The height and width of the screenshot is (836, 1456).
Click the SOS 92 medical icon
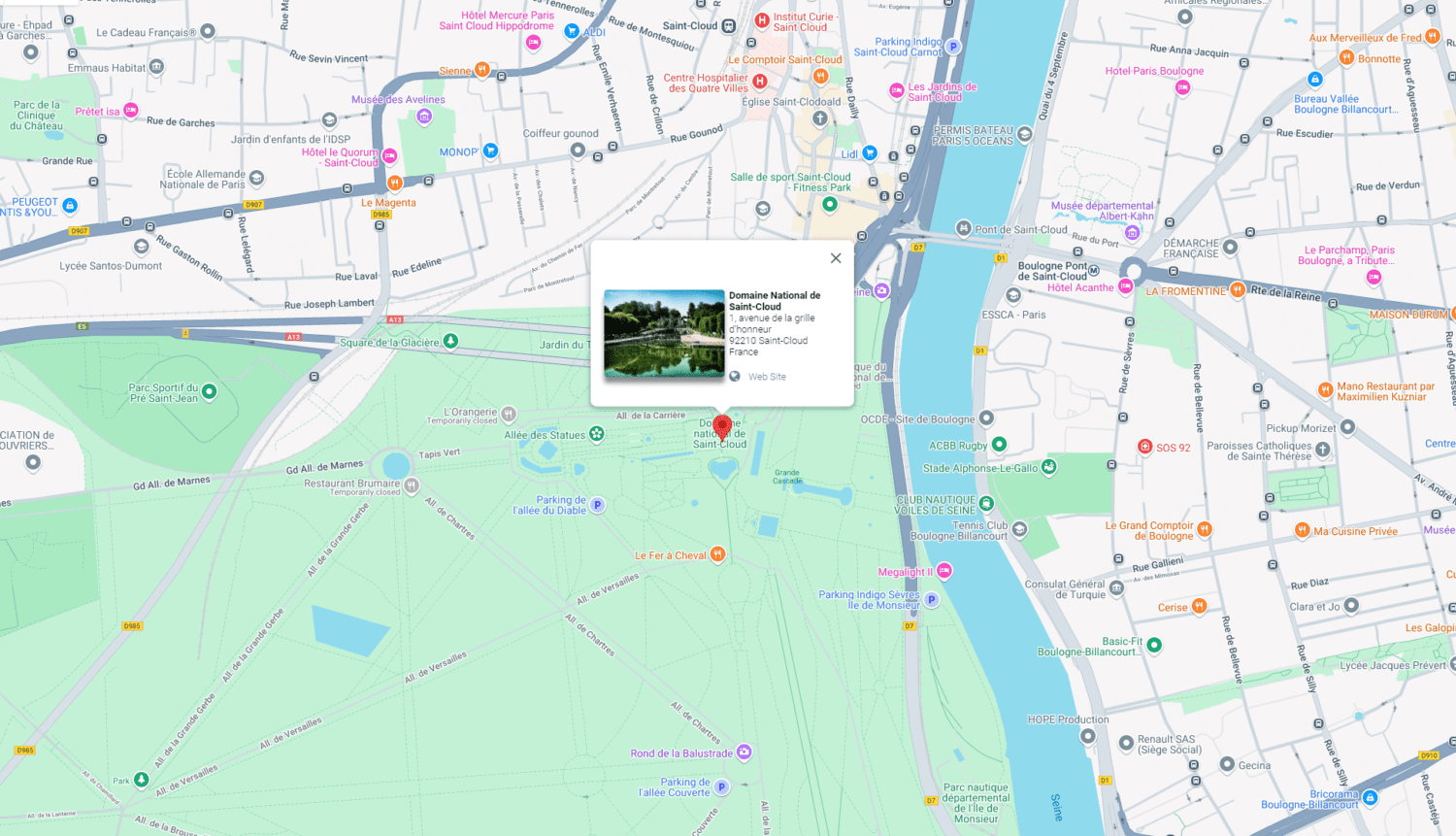1144,447
